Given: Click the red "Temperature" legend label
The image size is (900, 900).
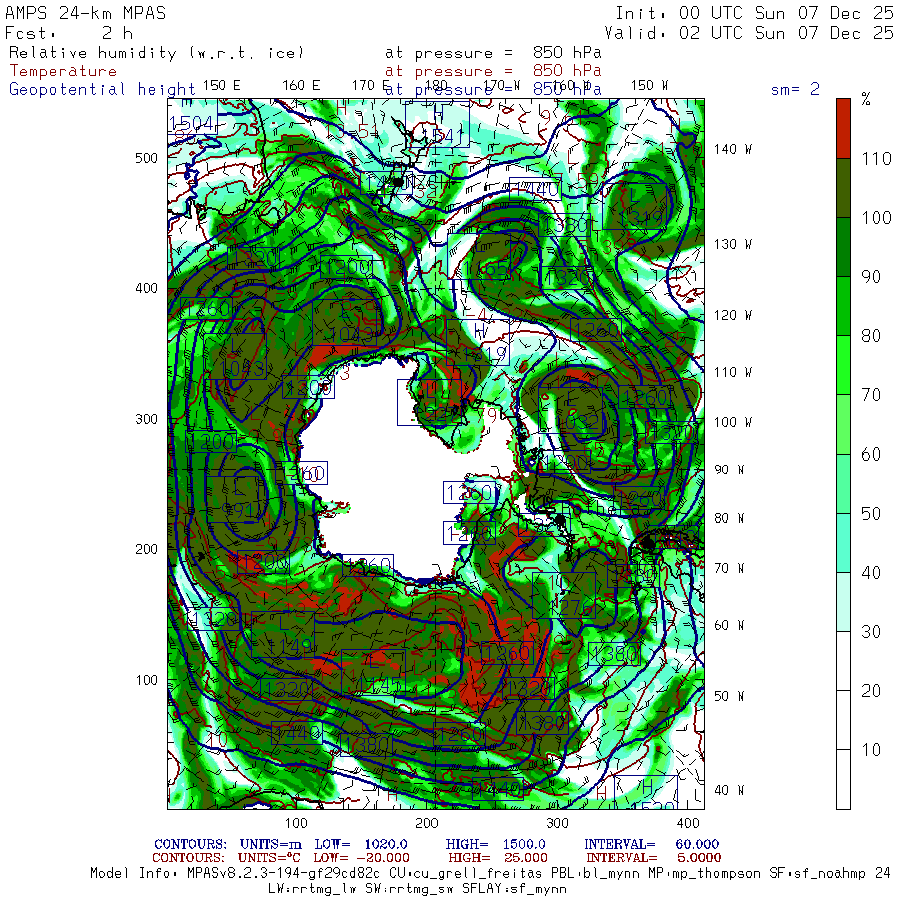Looking at the screenshot, I should 63,71.
